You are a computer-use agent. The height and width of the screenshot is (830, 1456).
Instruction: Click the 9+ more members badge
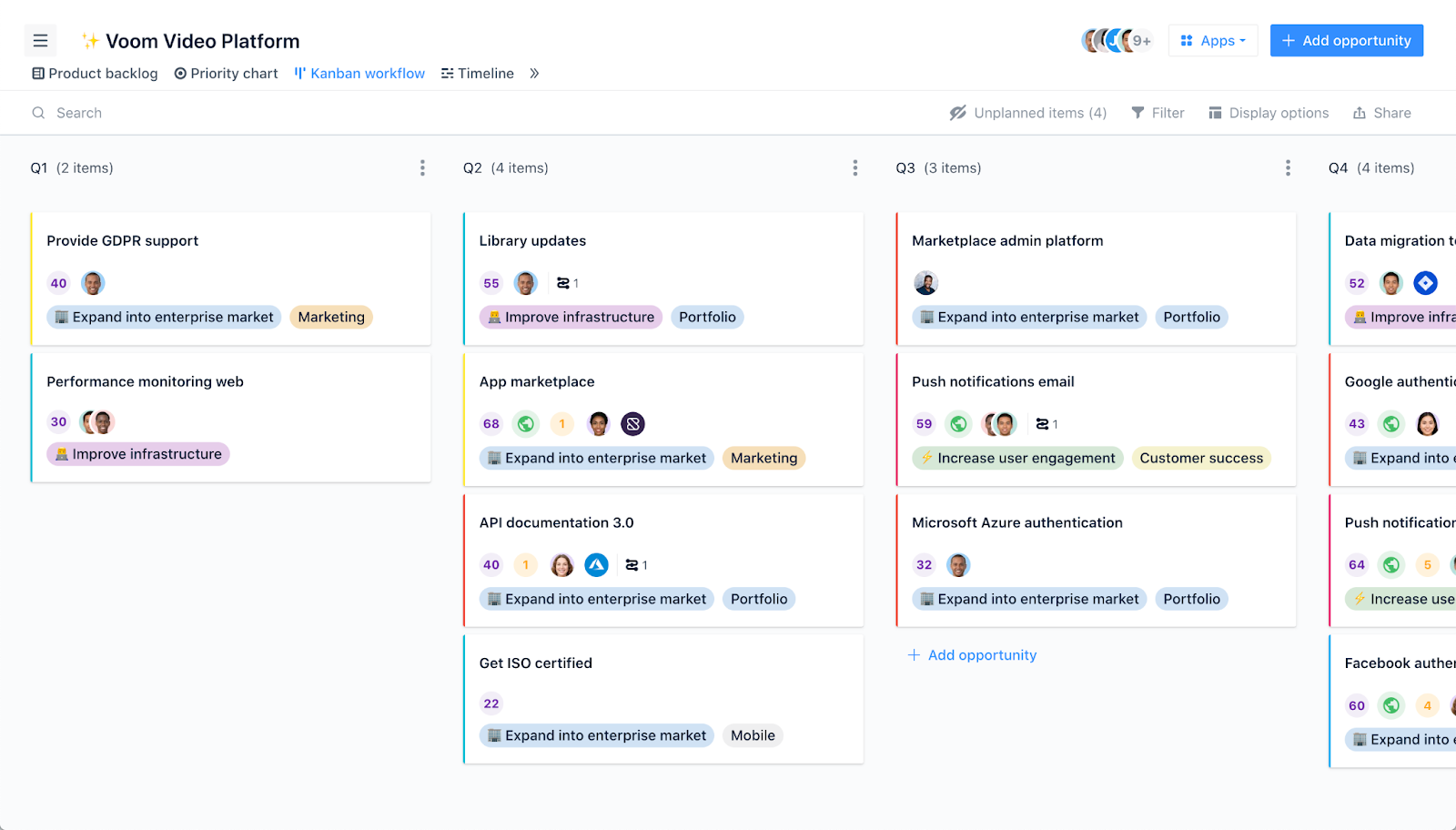(1141, 41)
